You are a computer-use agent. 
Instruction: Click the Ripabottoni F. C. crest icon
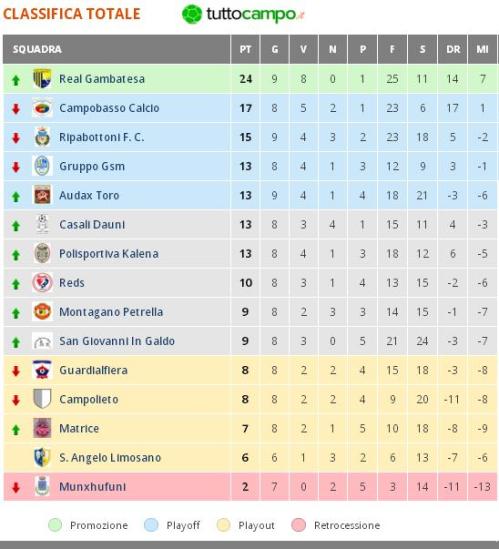(x=42, y=137)
